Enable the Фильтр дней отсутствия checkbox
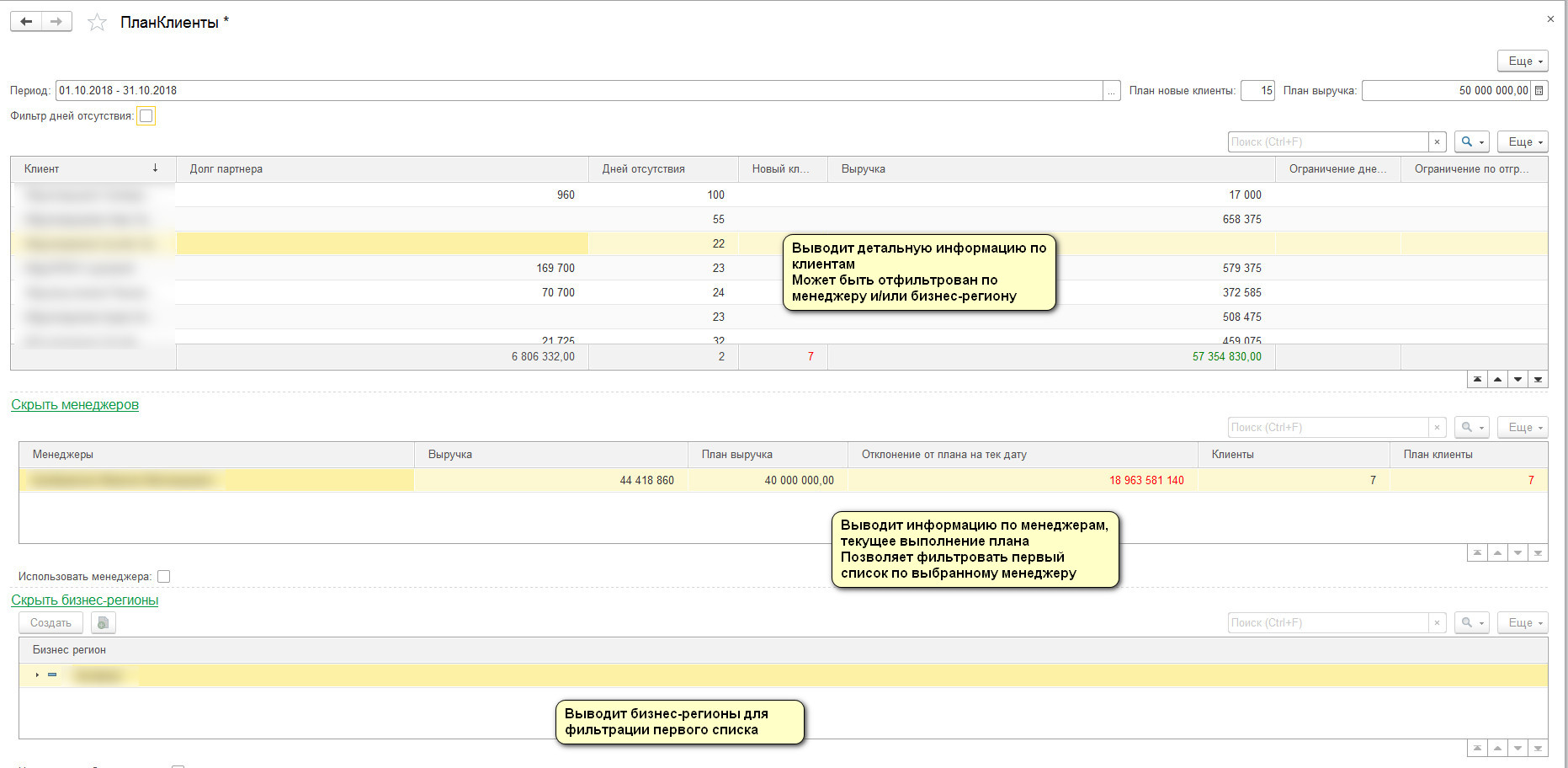This screenshot has height=768, width=1568. [146, 116]
